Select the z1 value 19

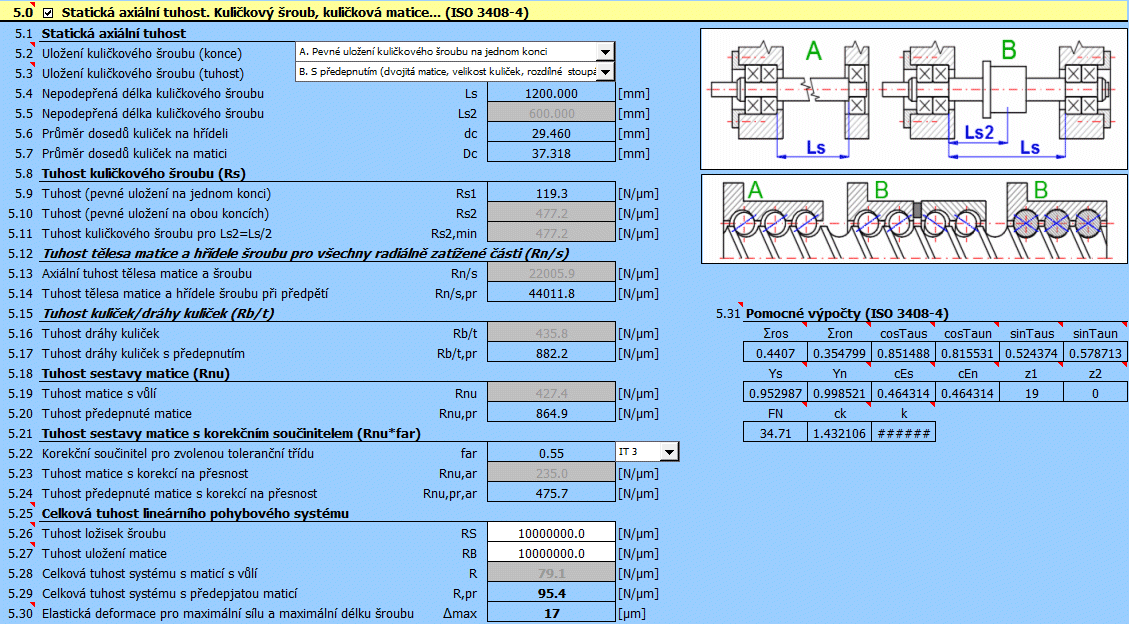point(1032,394)
